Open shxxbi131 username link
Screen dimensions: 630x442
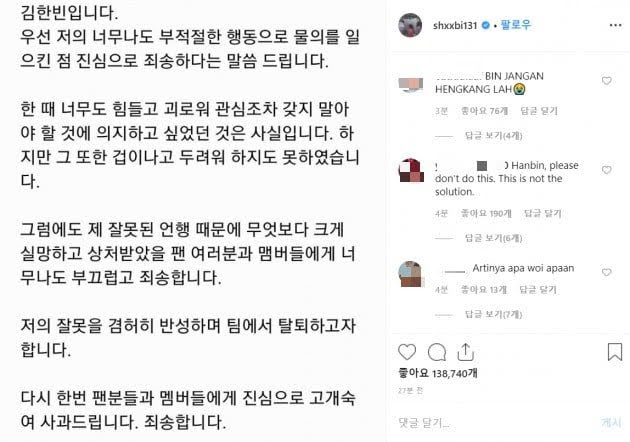pos(455,25)
